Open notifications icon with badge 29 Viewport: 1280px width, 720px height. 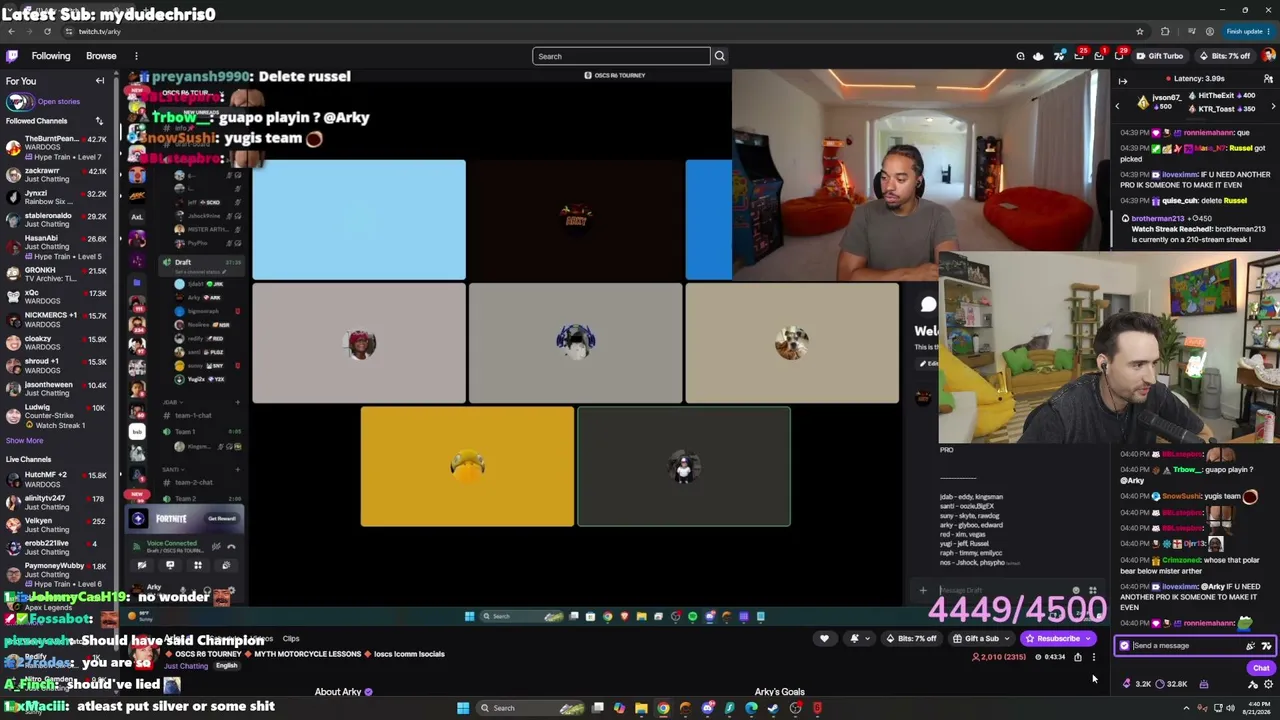click(x=1119, y=56)
